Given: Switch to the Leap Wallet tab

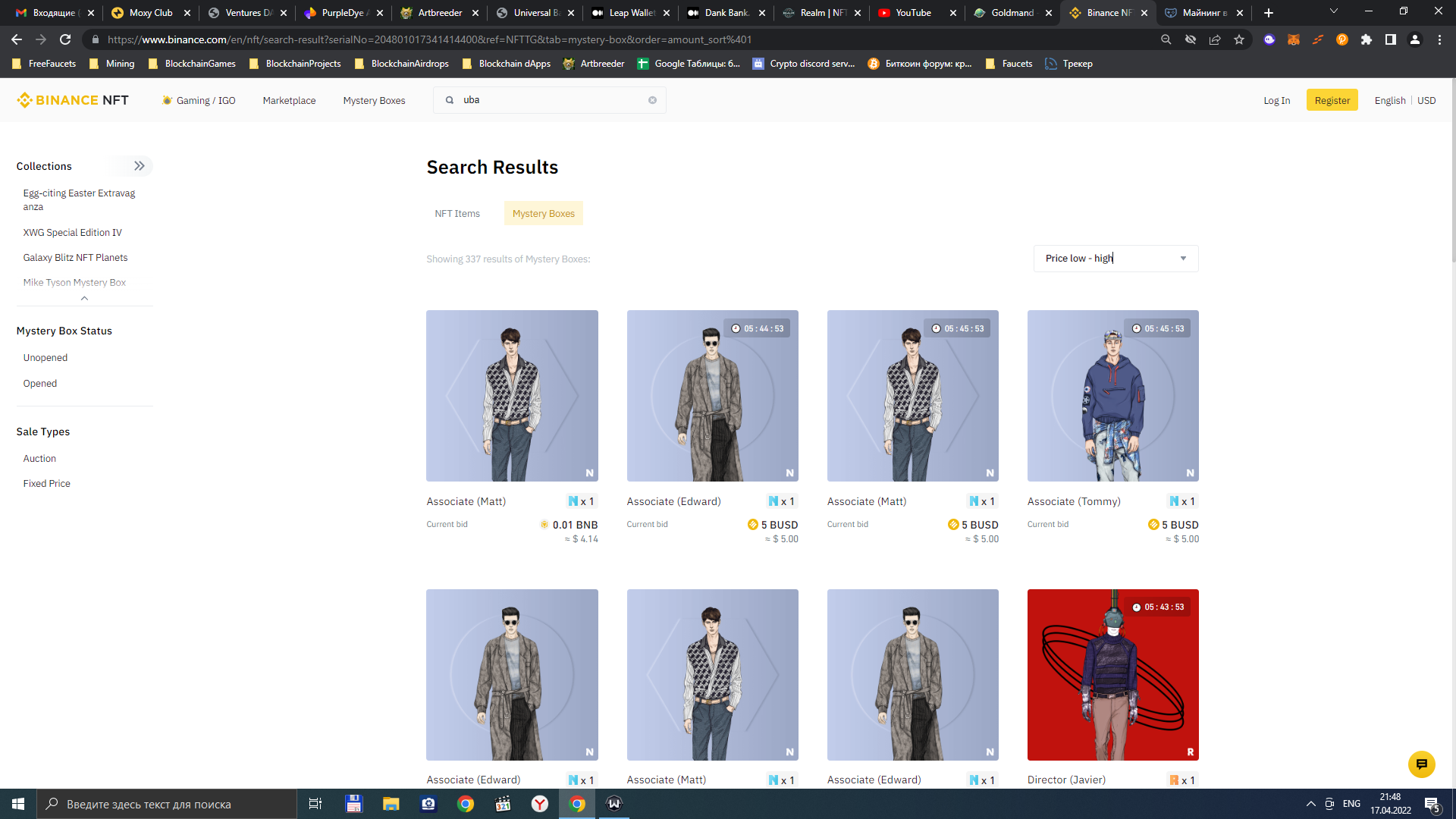Looking at the screenshot, I should click(x=629, y=13).
